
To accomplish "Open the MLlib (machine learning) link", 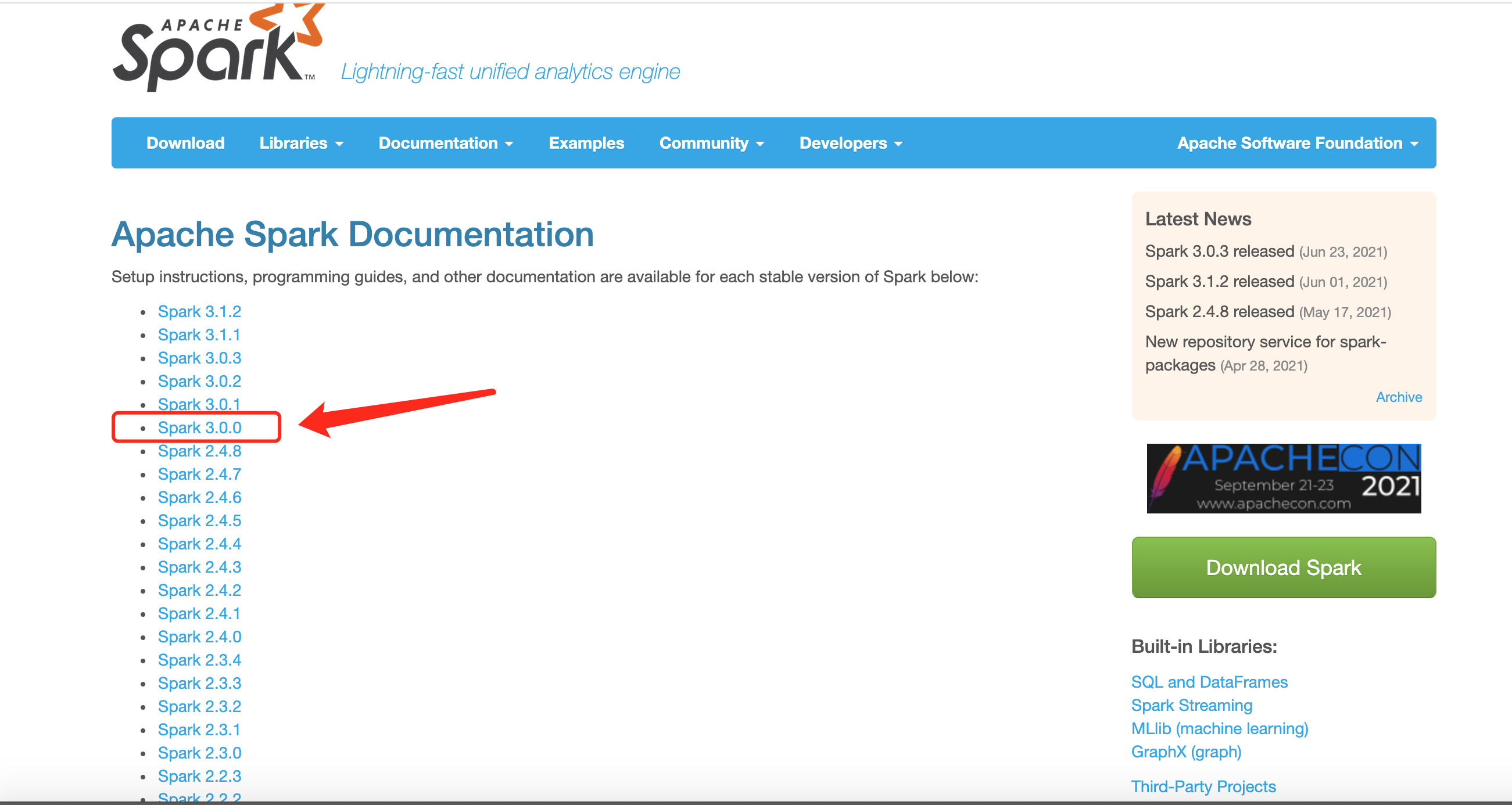I will point(1219,728).
